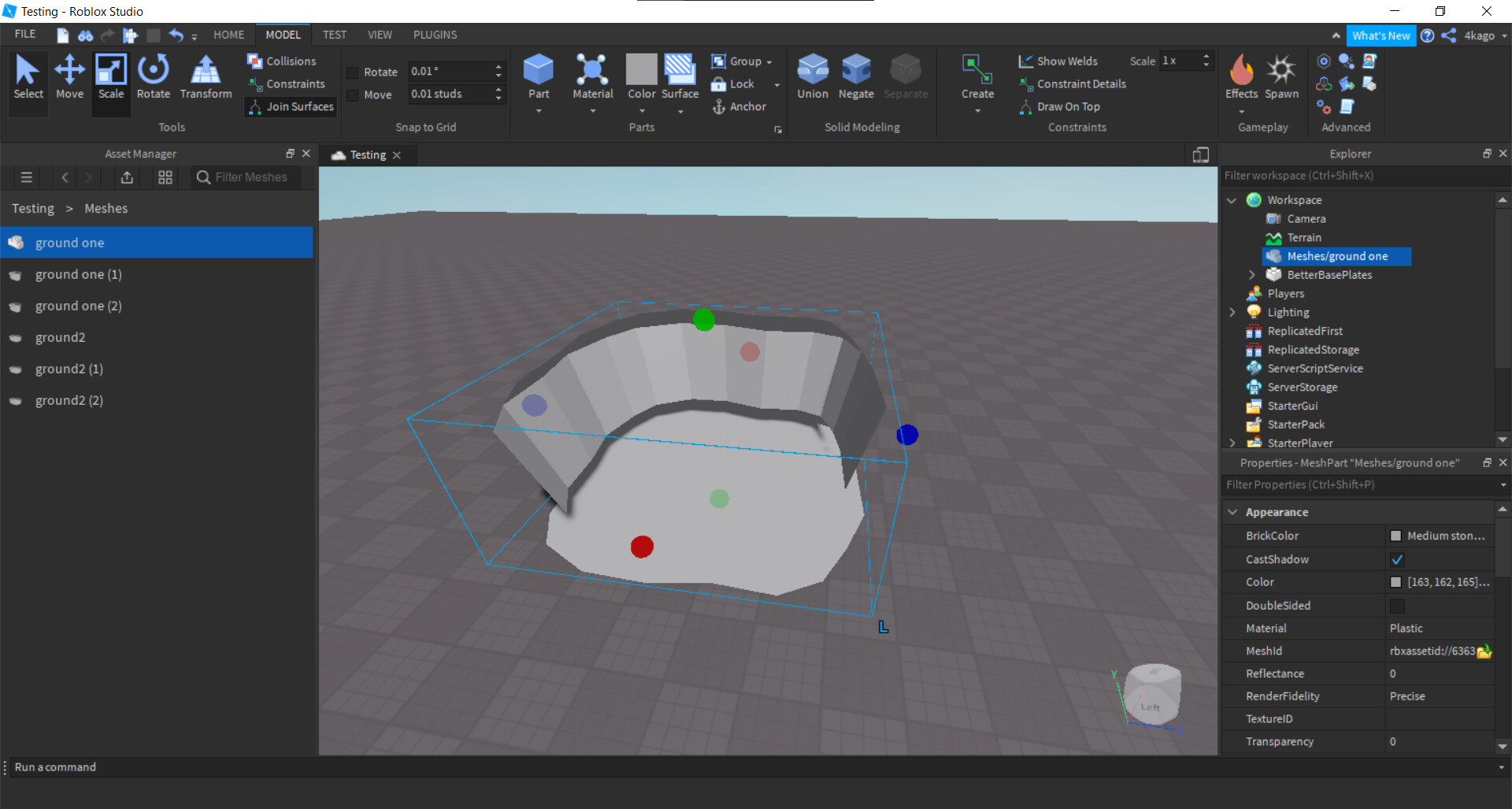The width and height of the screenshot is (1512, 809).
Task: Click the What's New button
Action: [x=1380, y=35]
